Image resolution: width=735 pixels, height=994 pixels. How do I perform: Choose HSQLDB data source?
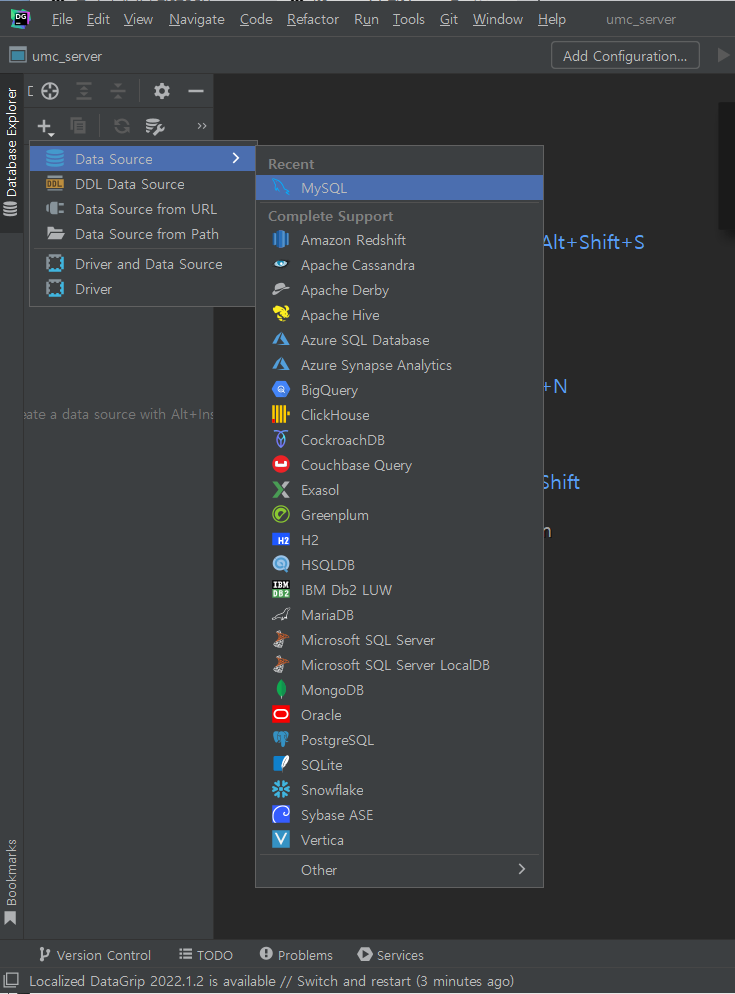[400, 565]
